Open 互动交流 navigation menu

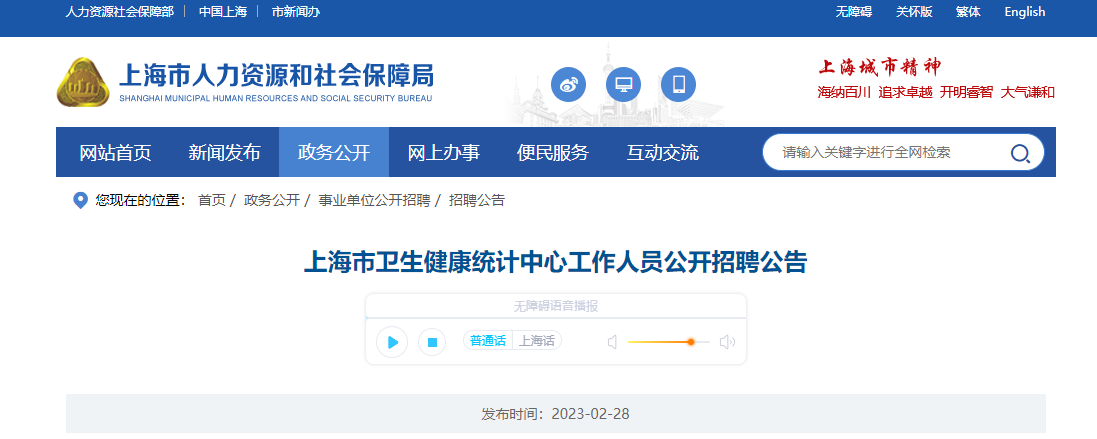(663, 153)
